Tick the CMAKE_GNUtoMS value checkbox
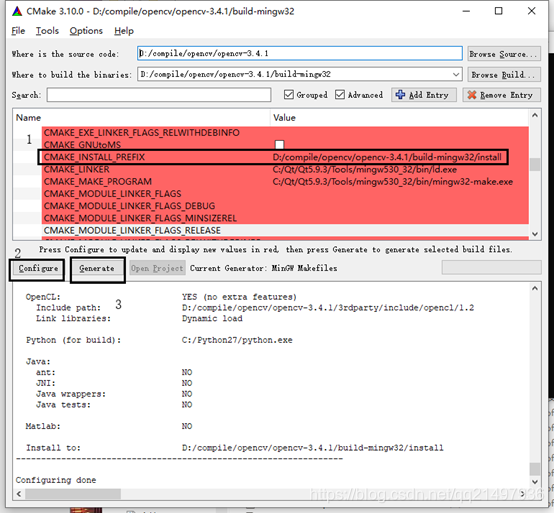Image resolution: width=554 pixels, height=513 pixels. (x=279, y=145)
